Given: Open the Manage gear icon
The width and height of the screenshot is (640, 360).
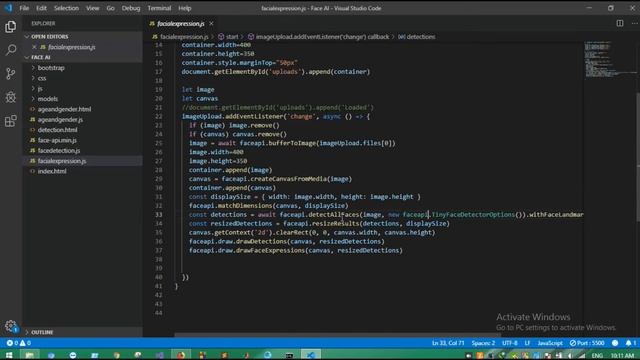Looking at the screenshot, I should point(11,326).
